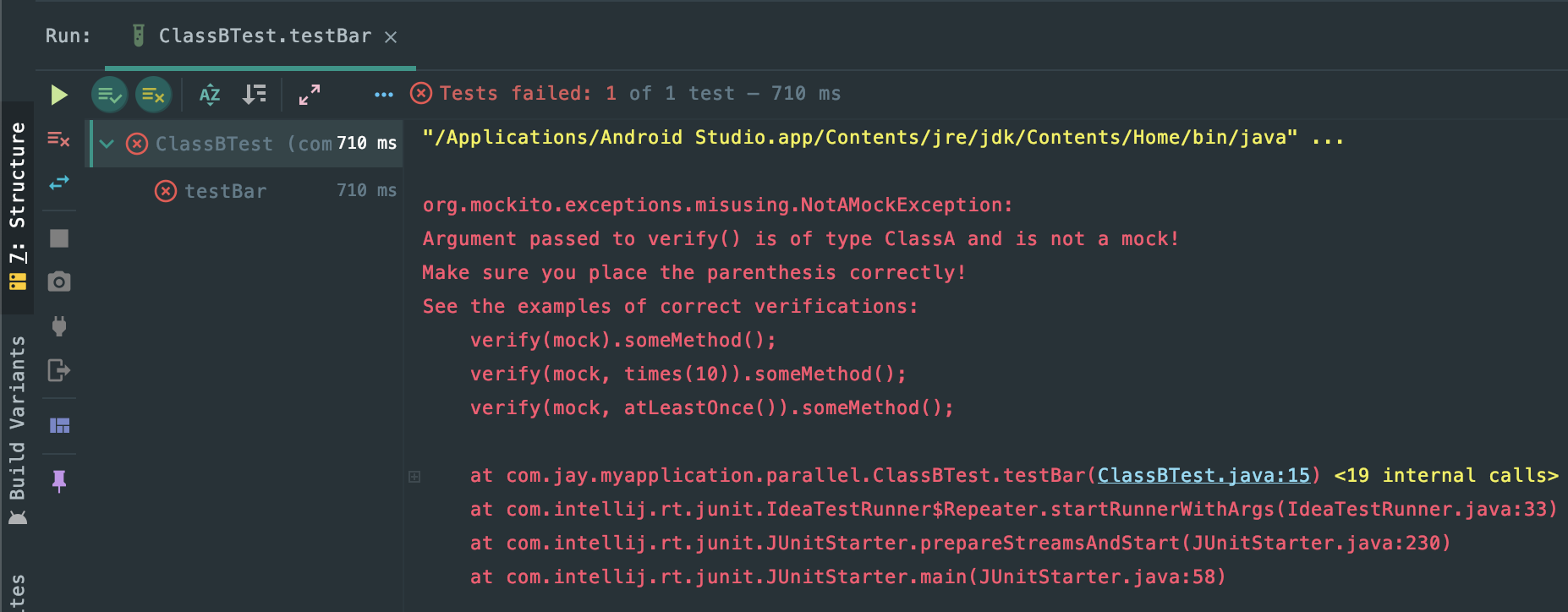Image resolution: width=1568 pixels, height=612 pixels.
Task: Stop the running test process
Action: pyautogui.click(x=58, y=238)
